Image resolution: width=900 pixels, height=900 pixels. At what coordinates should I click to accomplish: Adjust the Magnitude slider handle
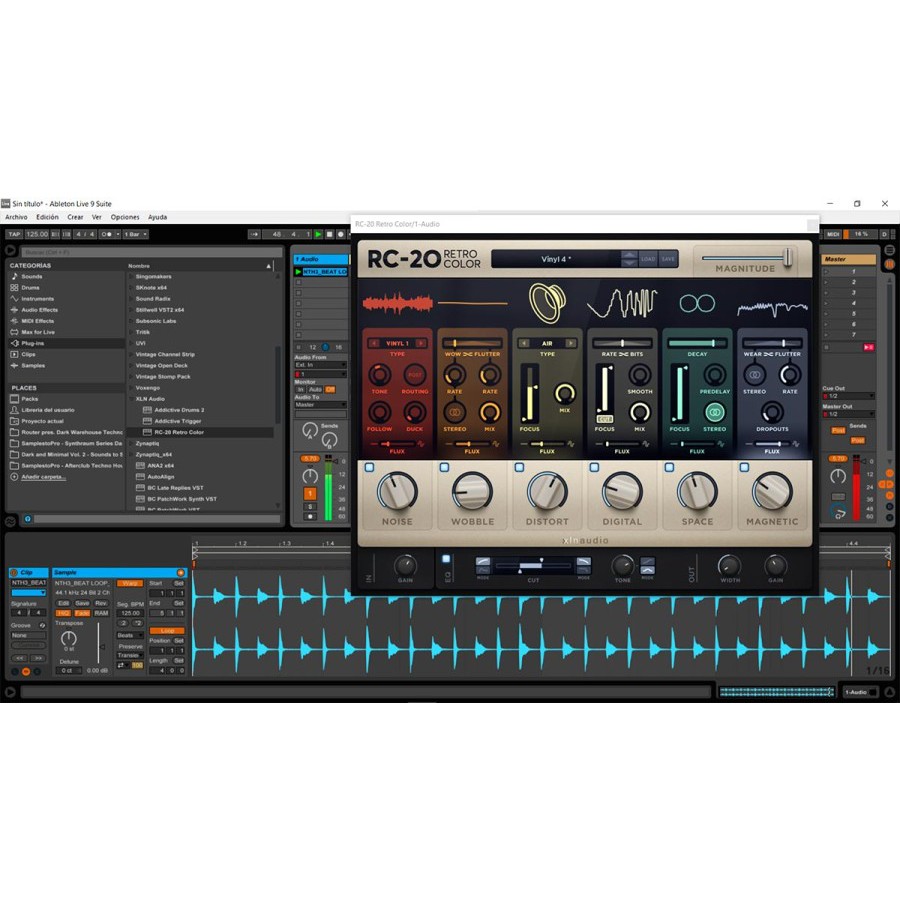[787, 257]
